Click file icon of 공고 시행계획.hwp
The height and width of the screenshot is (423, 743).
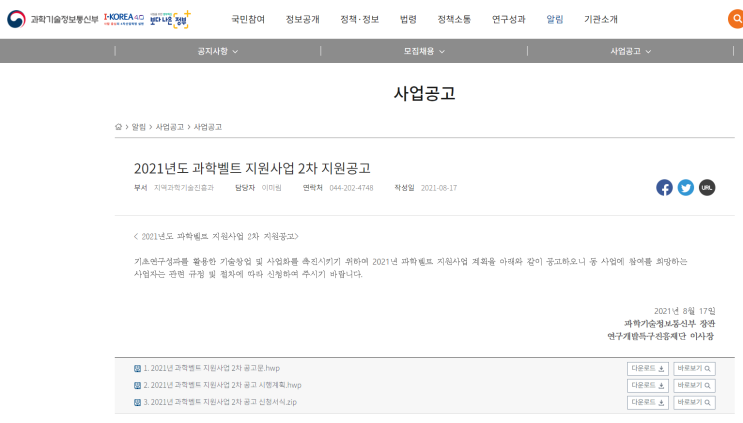[137, 386]
